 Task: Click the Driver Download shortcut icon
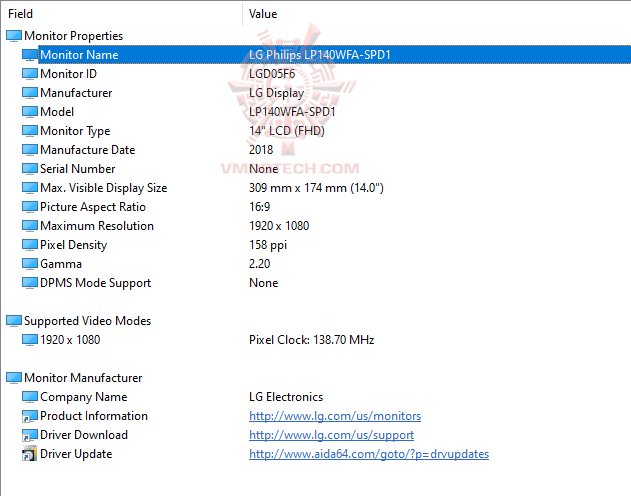[x=30, y=435]
